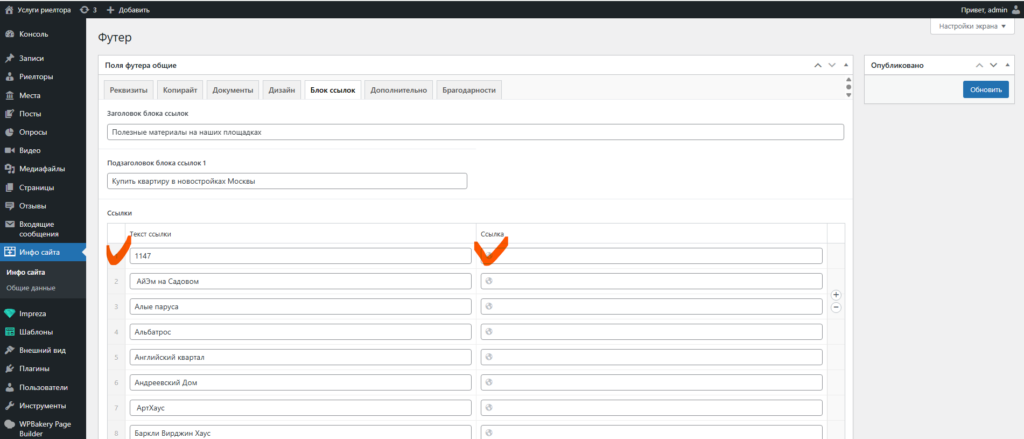Click the Заголовок блока ссылок text field
1024x439 pixels.
[475, 132]
